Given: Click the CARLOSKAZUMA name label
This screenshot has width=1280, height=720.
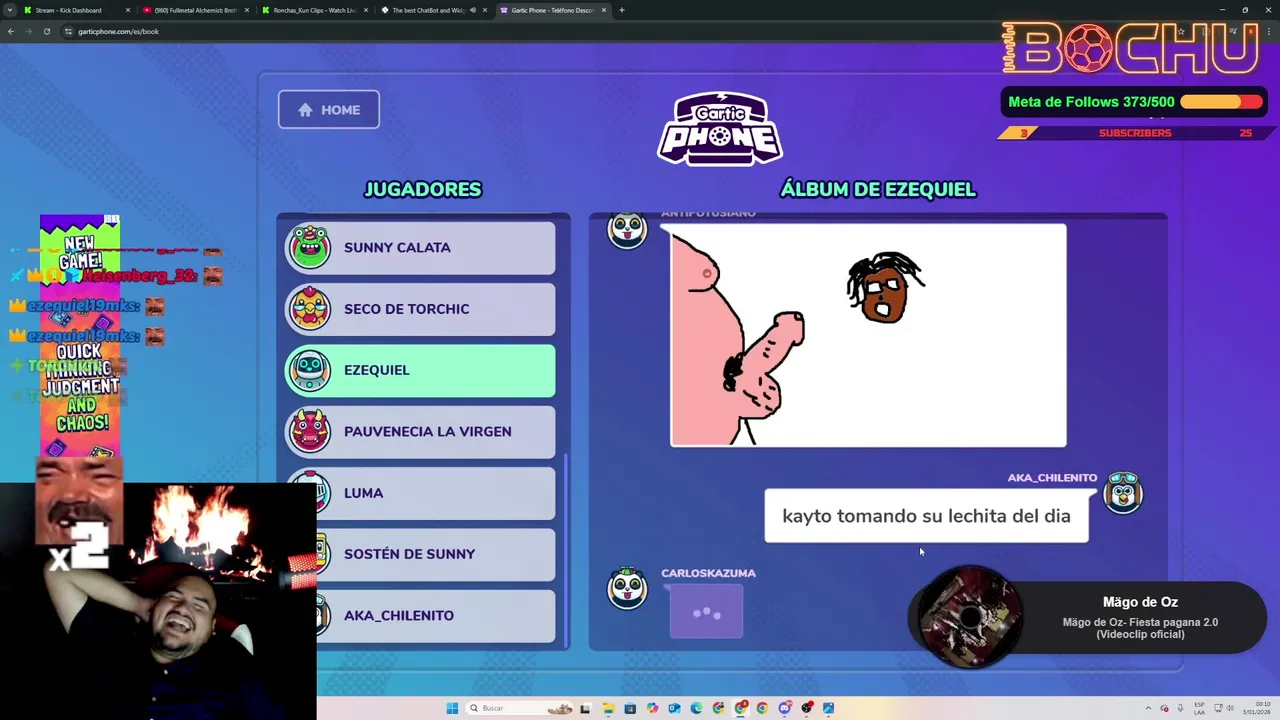Looking at the screenshot, I should [x=708, y=573].
